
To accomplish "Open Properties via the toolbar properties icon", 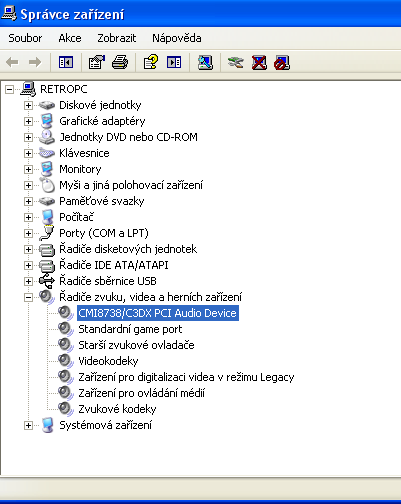I will [x=97, y=62].
